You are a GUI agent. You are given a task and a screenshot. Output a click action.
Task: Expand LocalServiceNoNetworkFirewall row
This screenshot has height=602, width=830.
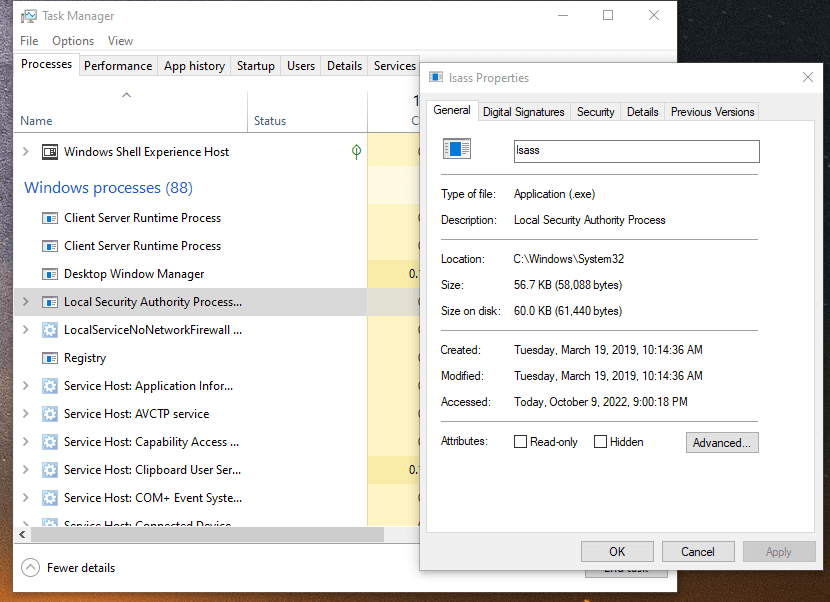tap(25, 330)
